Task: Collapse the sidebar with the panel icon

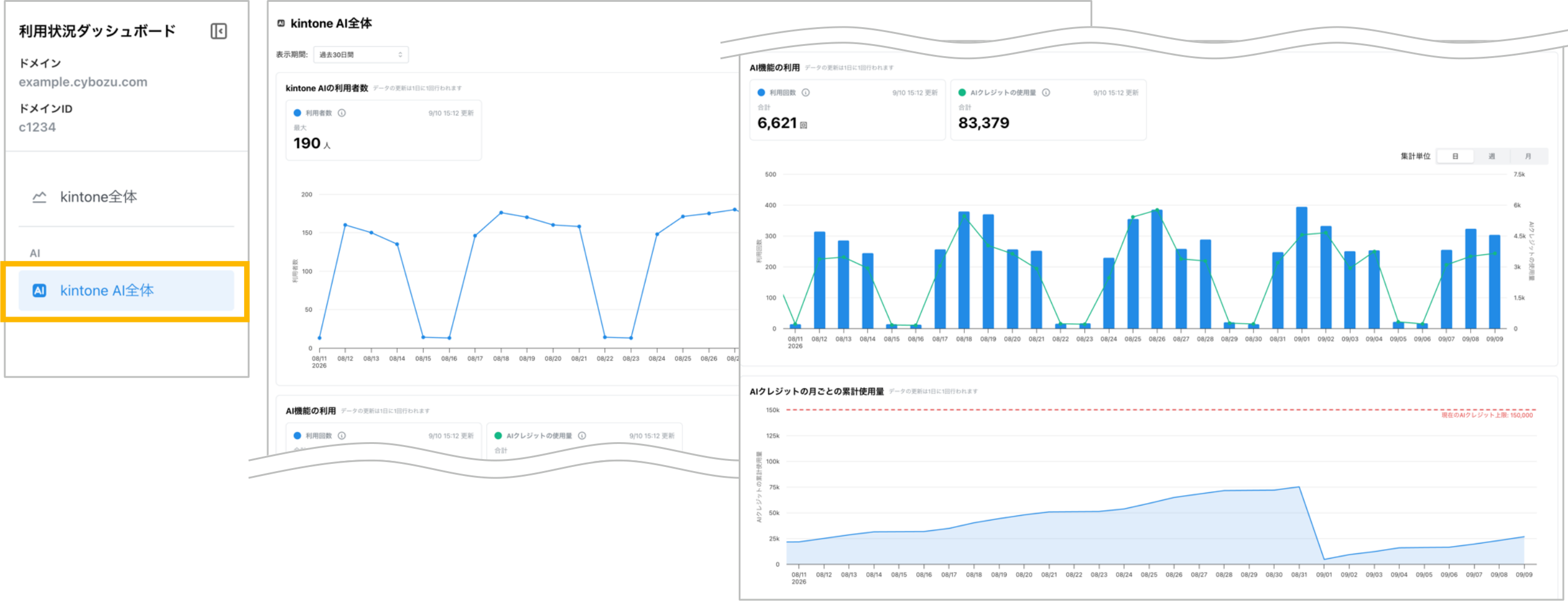Action: click(x=219, y=31)
